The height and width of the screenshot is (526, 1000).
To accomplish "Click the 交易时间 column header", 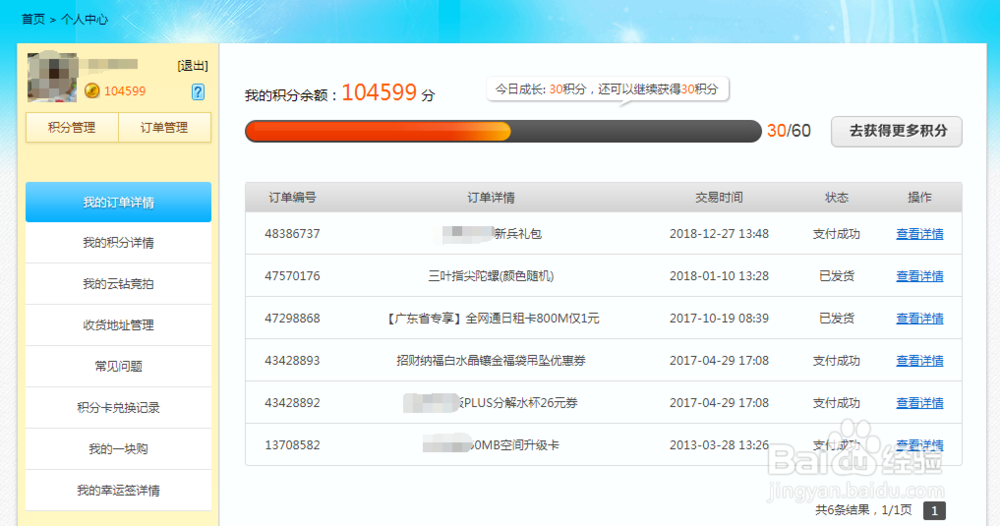I will coord(719,198).
